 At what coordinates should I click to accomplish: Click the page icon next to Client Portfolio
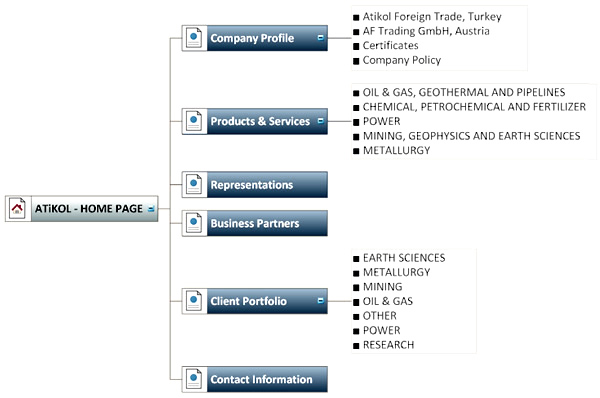(194, 301)
